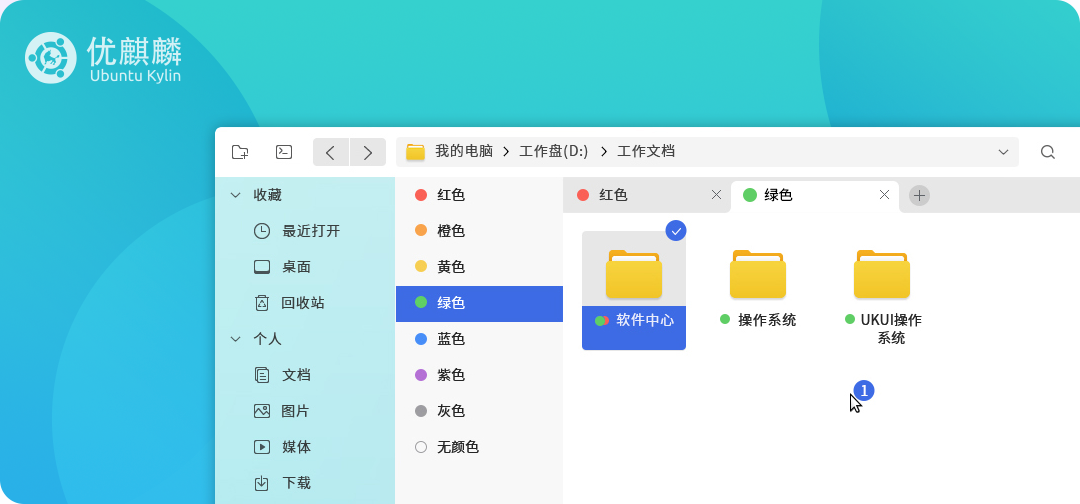Click the new folder icon in toolbar
Screen dimensions: 1080x504
[x=240, y=152]
